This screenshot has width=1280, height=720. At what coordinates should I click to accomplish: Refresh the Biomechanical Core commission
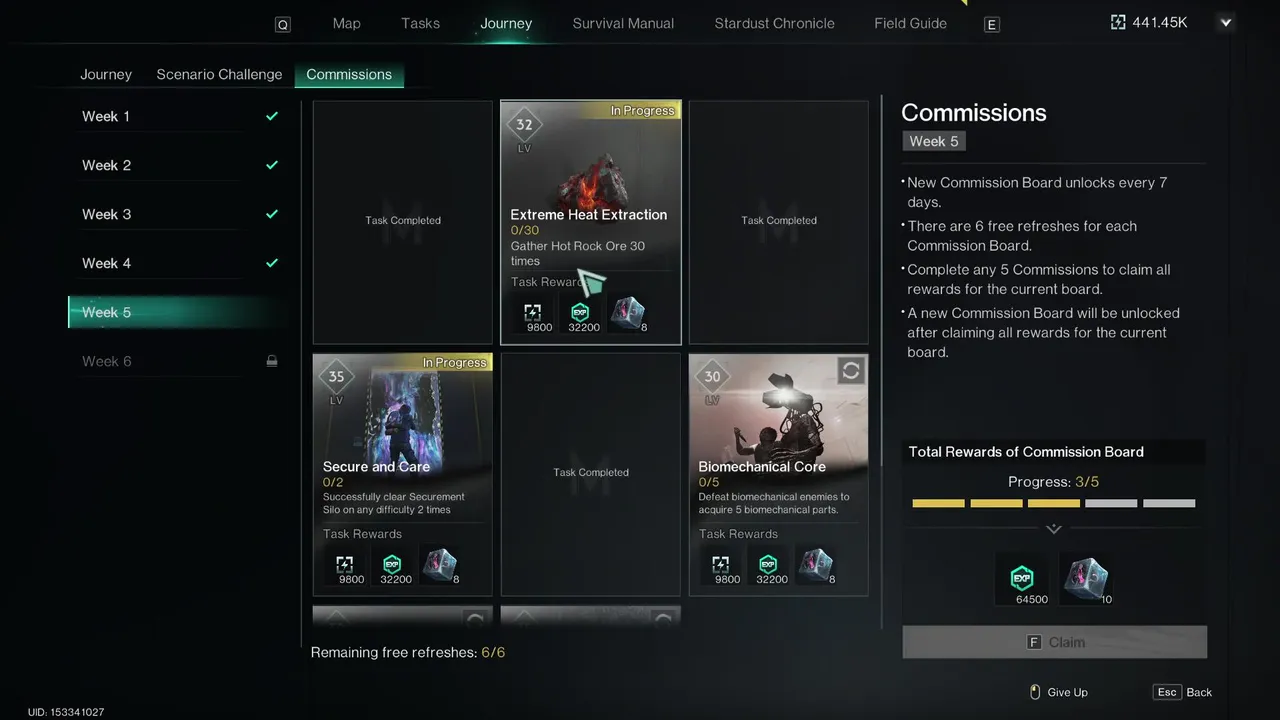pos(850,371)
